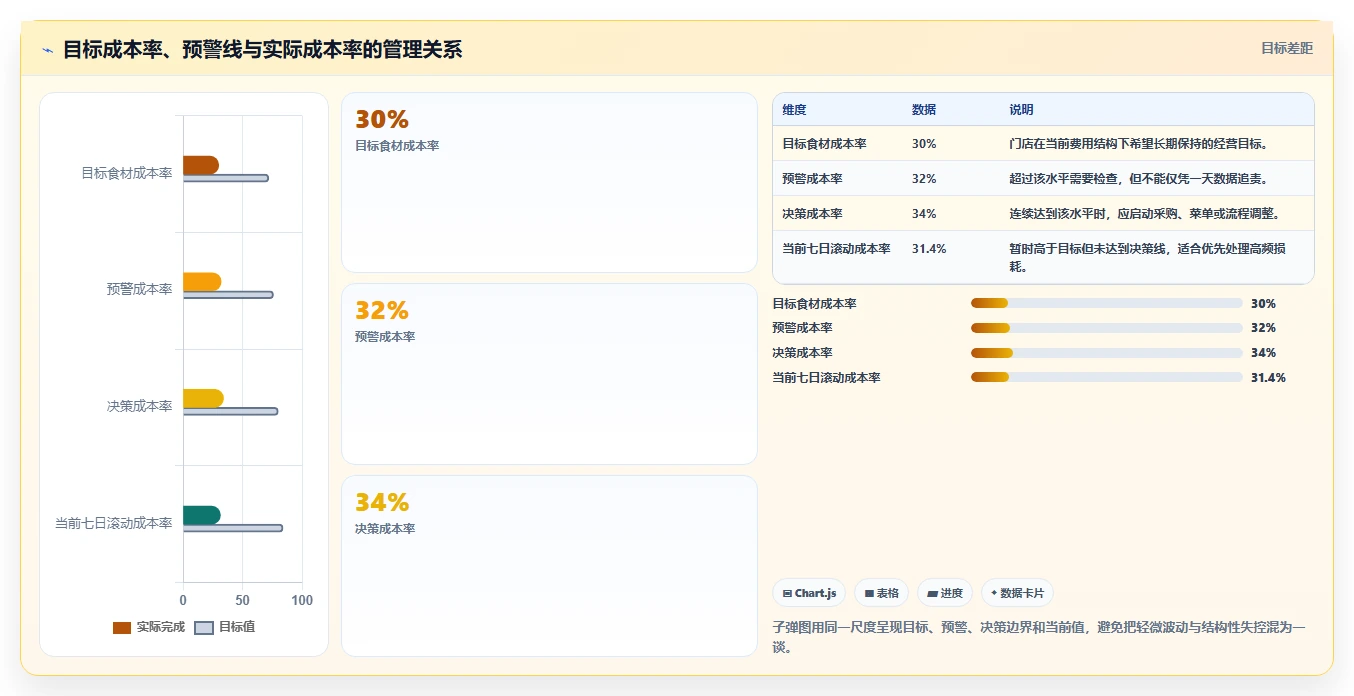The width and height of the screenshot is (1354, 696).
Task: Click the page title 目标成本率、预警线与实际成本率的管理关系
Action: [x=263, y=50]
